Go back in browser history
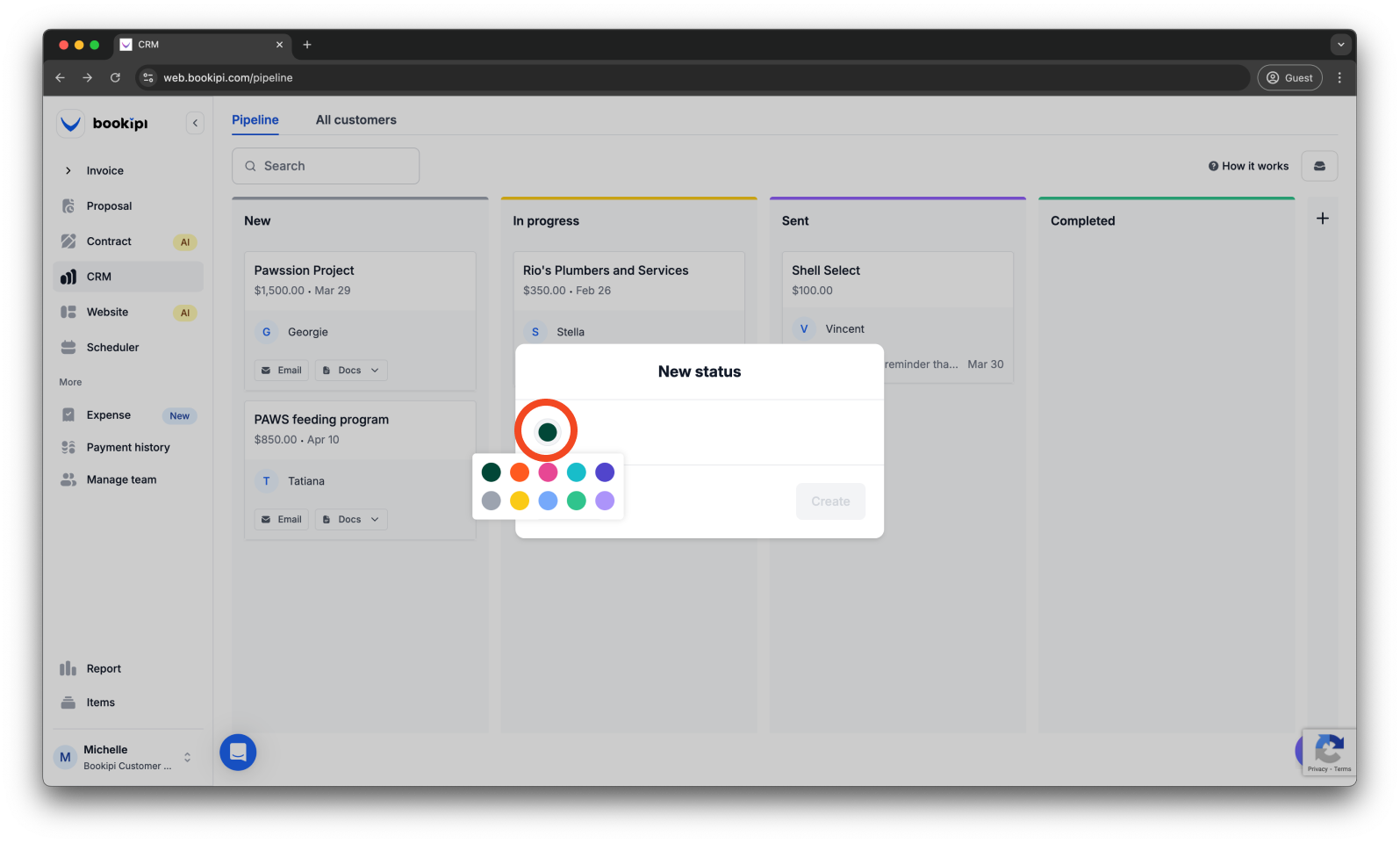This screenshot has width=1400, height=843. 60,77
